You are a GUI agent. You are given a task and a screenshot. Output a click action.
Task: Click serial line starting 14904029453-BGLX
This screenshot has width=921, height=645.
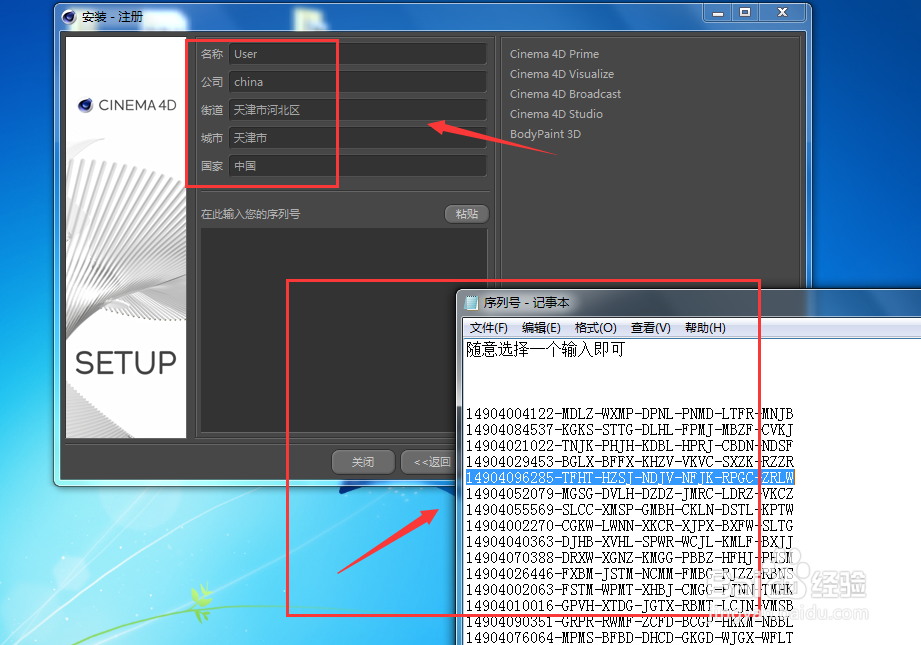[630, 461]
